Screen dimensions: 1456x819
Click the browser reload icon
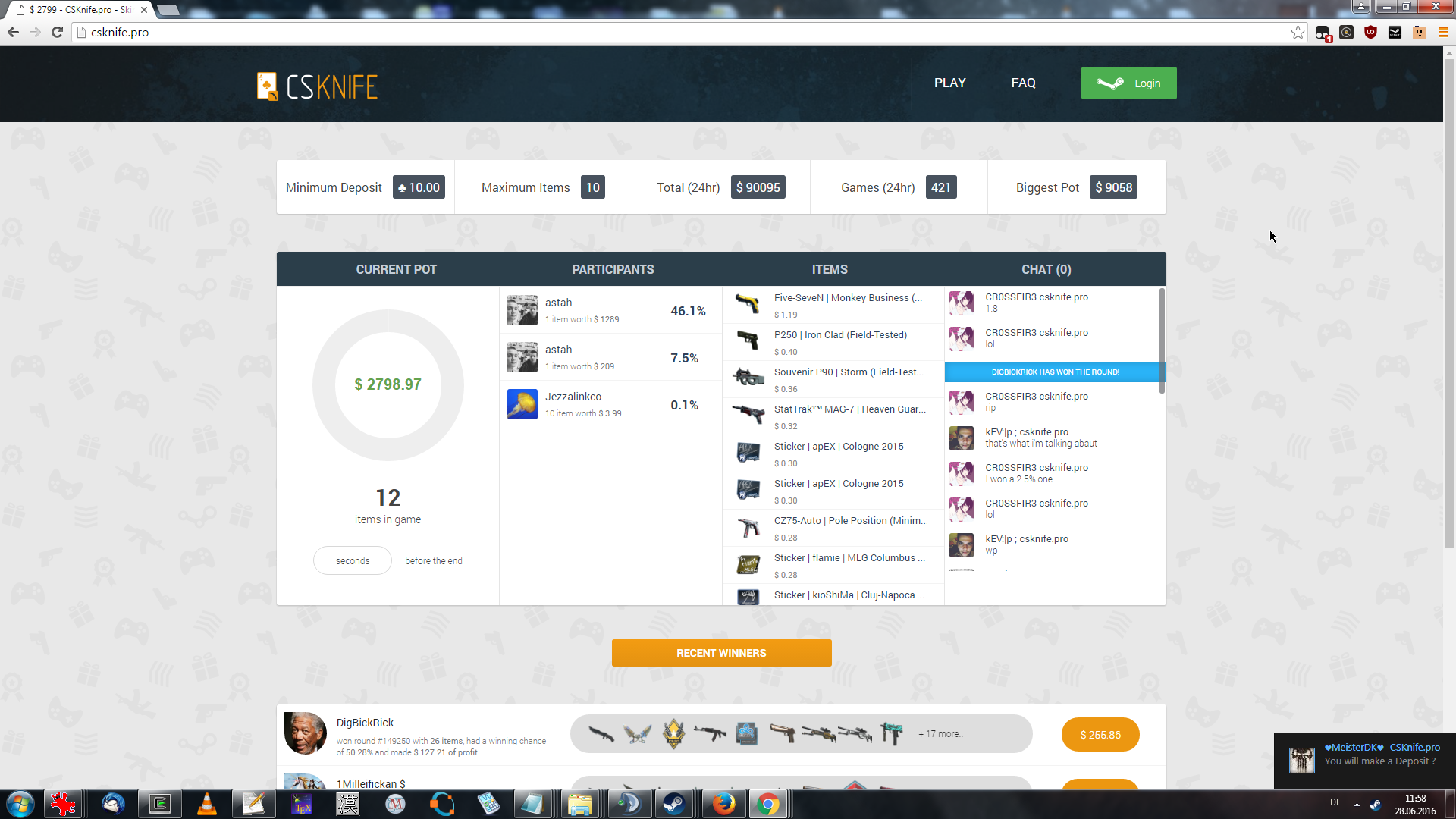point(57,33)
